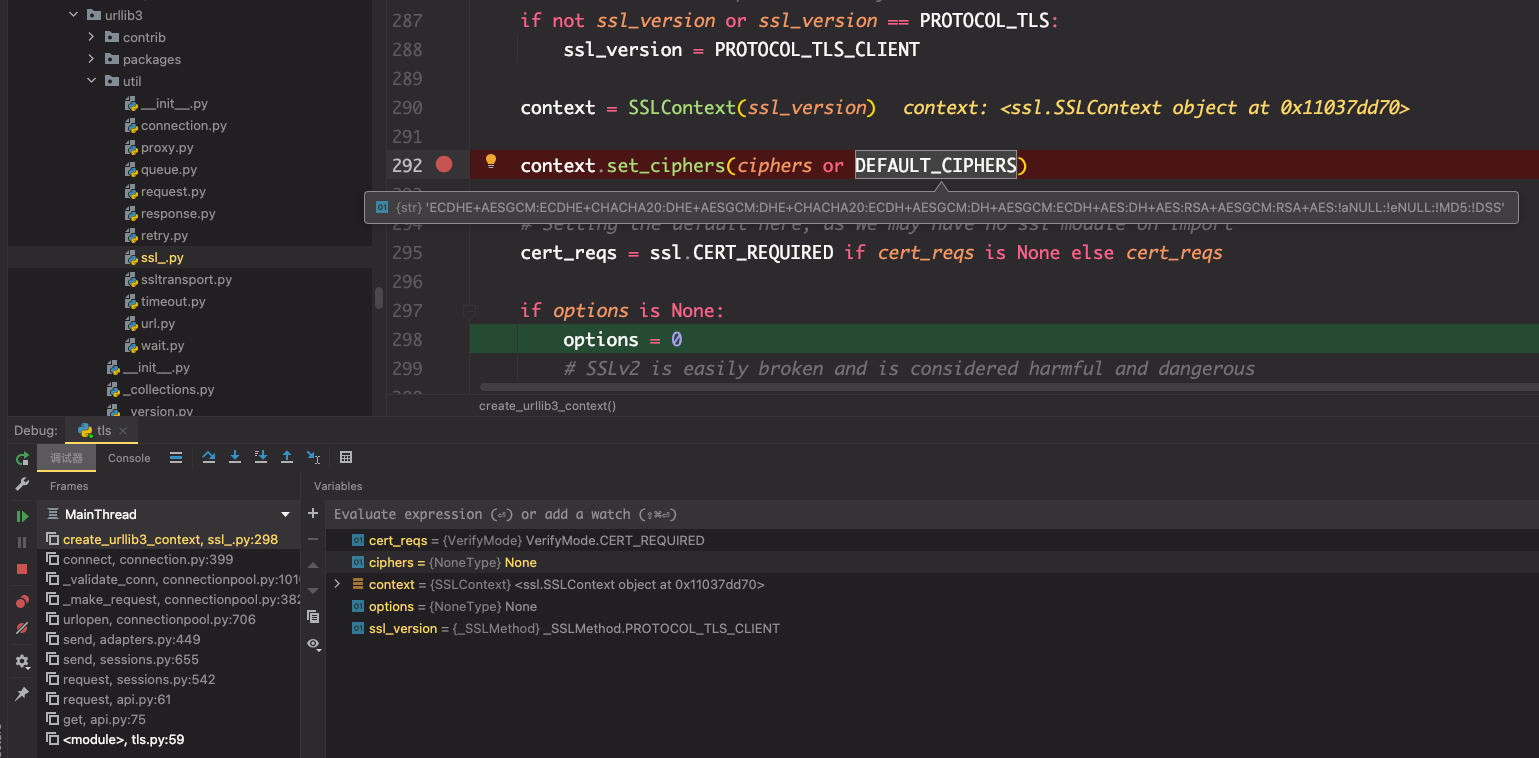Toggle Mute Breakpoints in the debug sidebar

tap(22, 629)
